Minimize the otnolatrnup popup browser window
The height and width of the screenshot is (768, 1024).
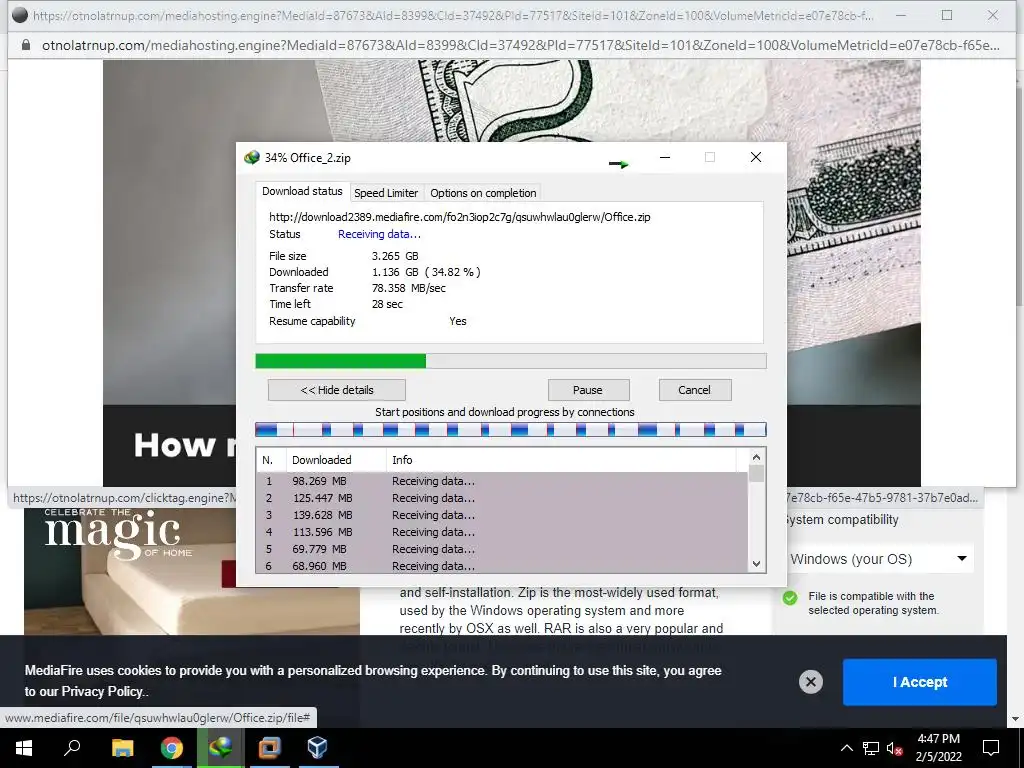901,15
